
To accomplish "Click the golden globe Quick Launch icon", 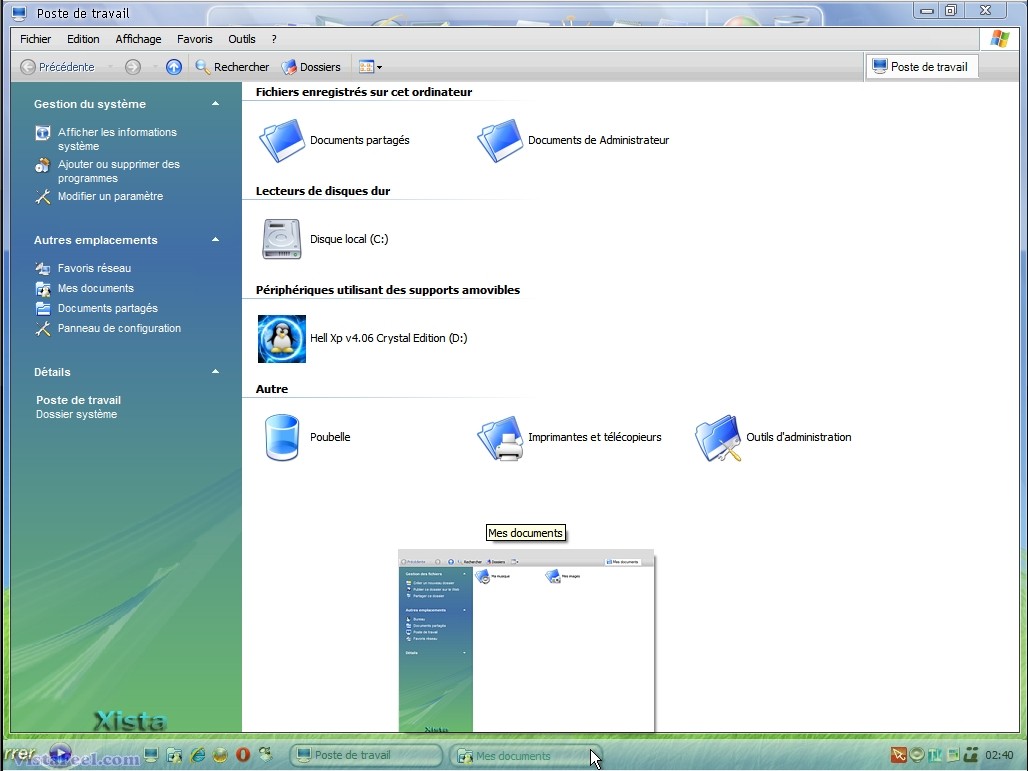I will pyautogui.click(x=220, y=755).
